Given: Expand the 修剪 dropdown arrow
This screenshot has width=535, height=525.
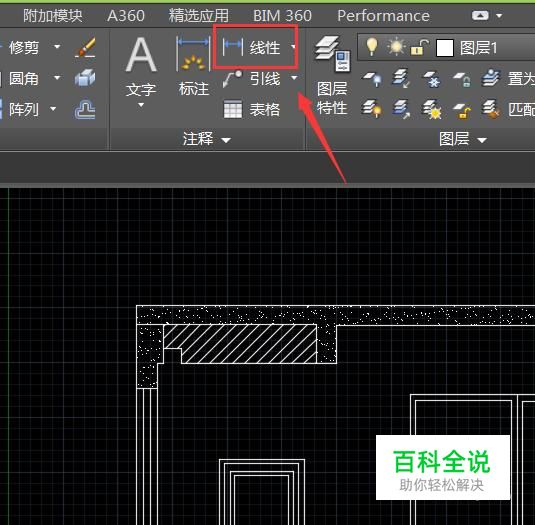Looking at the screenshot, I should point(57,46).
